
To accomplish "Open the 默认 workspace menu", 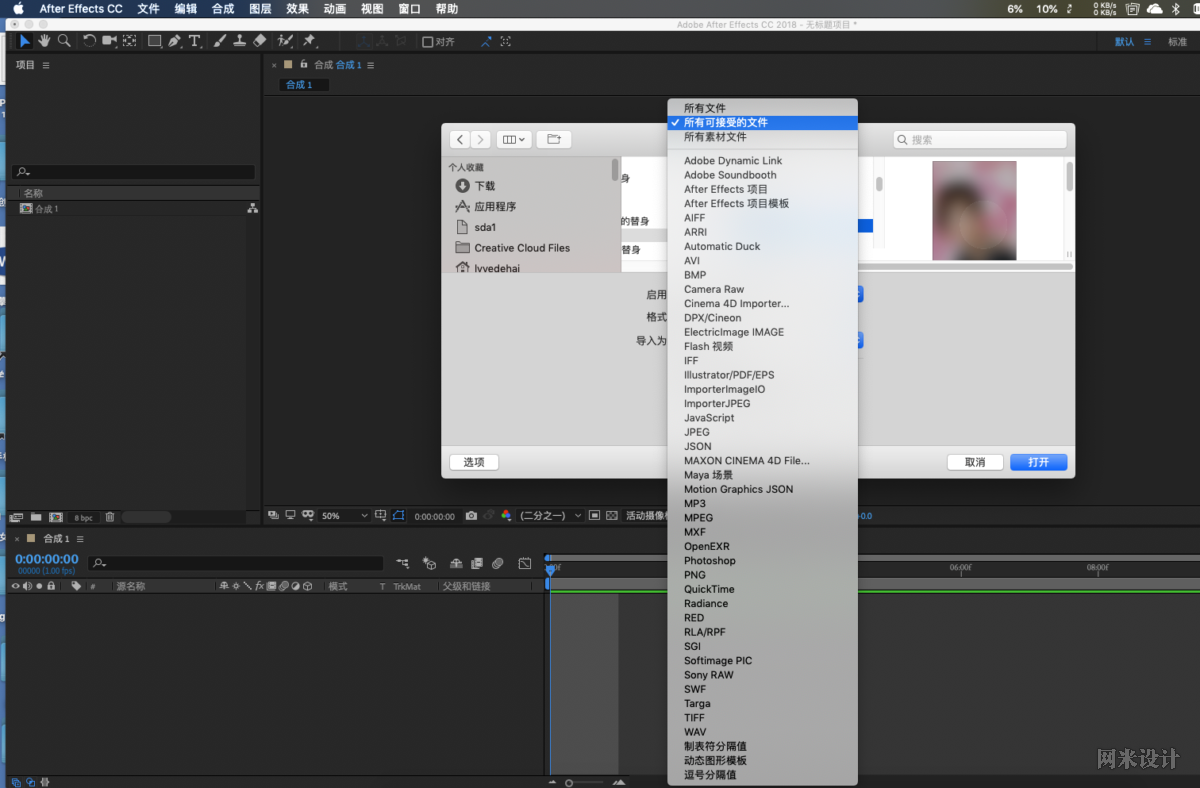I will point(1146,42).
